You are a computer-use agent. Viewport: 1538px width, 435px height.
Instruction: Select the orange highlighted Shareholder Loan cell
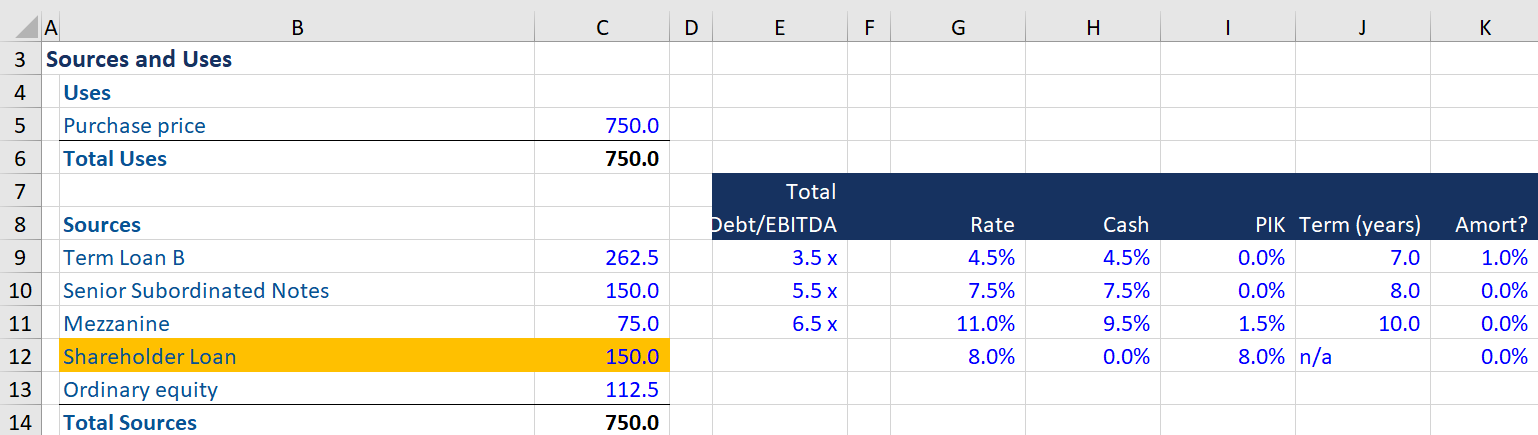150,356
